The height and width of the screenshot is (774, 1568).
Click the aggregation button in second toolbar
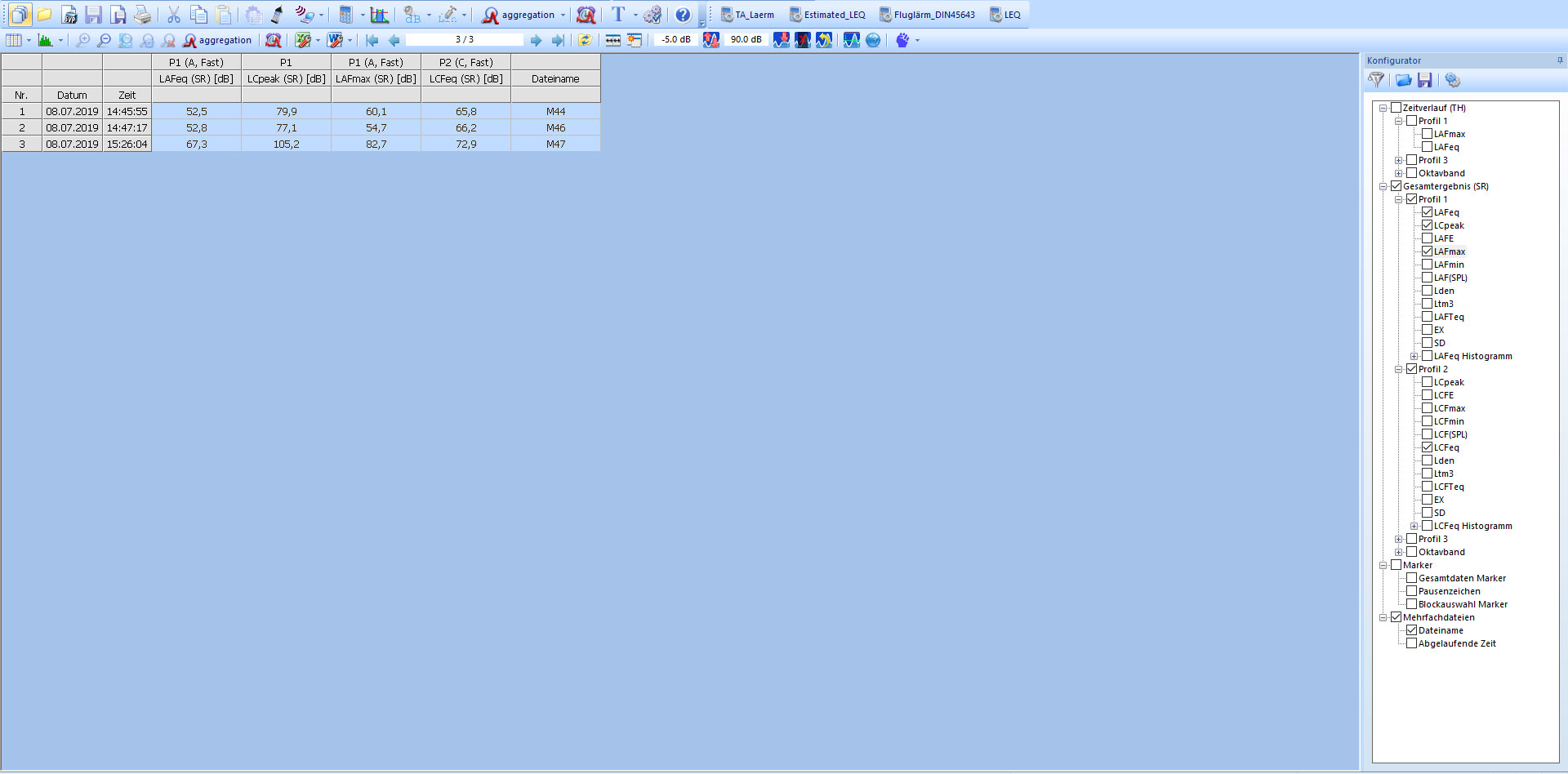coord(217,40)
